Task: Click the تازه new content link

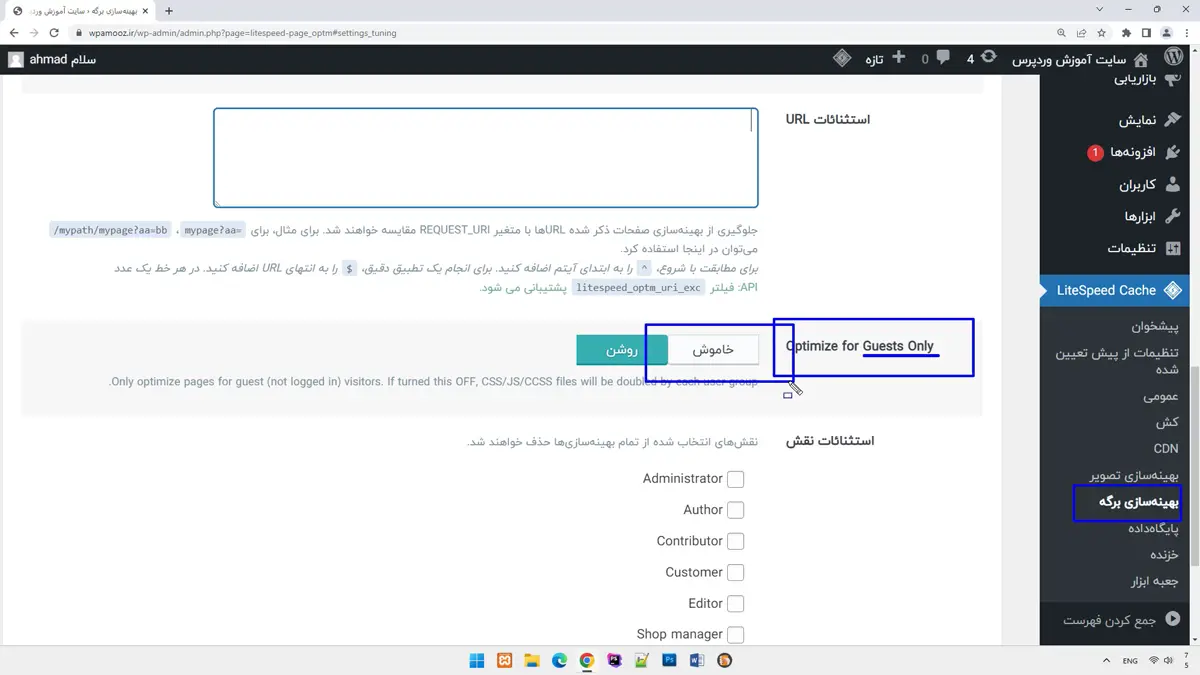Action: [873, 59]
